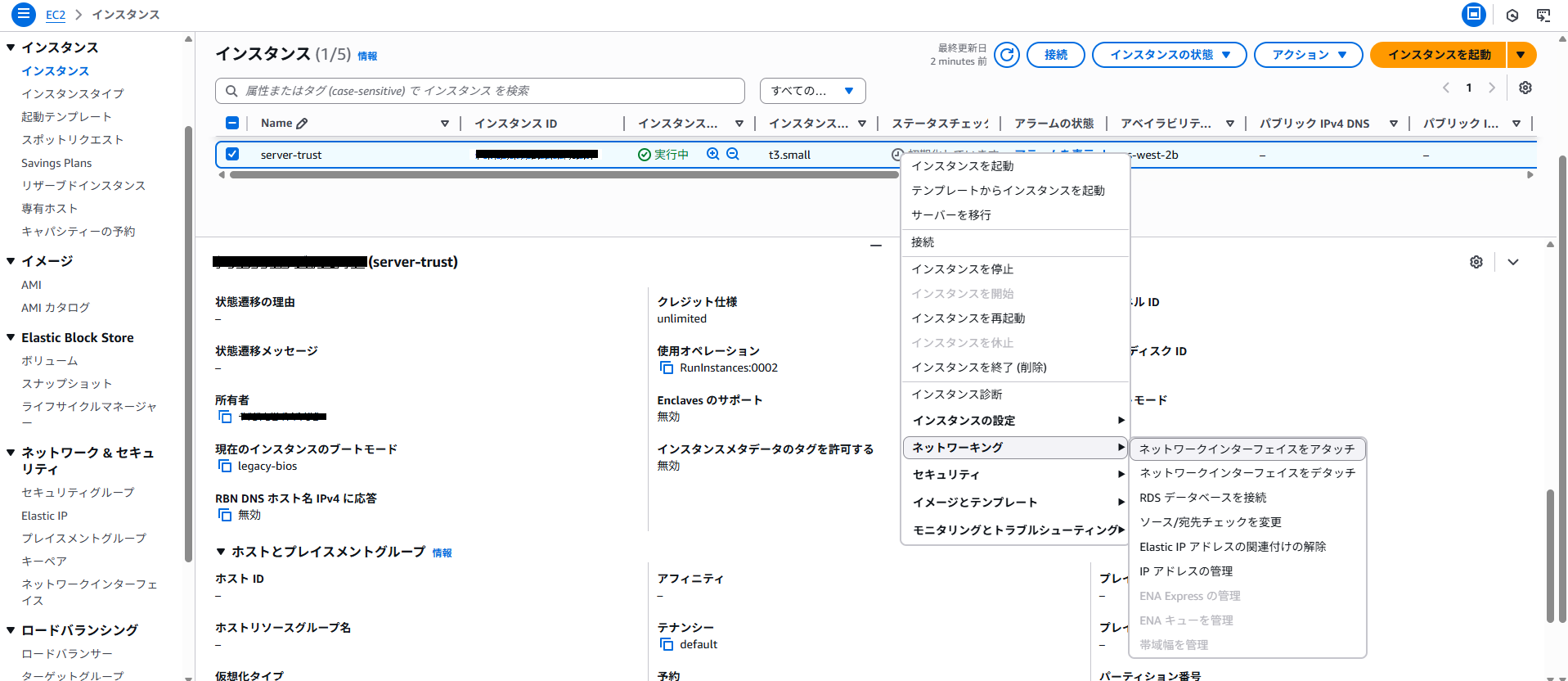
Task: Click the hexagon icon in top bar
Action: click(1512, 15)
